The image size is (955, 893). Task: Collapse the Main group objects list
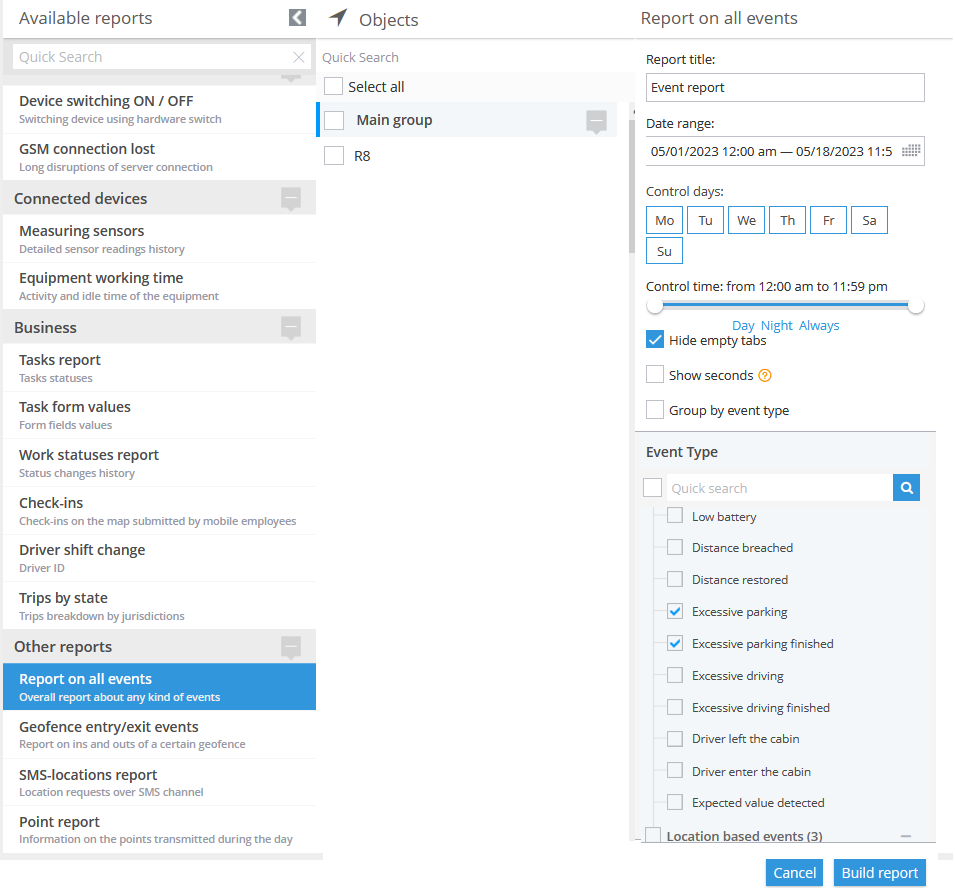pyautogui.click(x=596, y=121)
